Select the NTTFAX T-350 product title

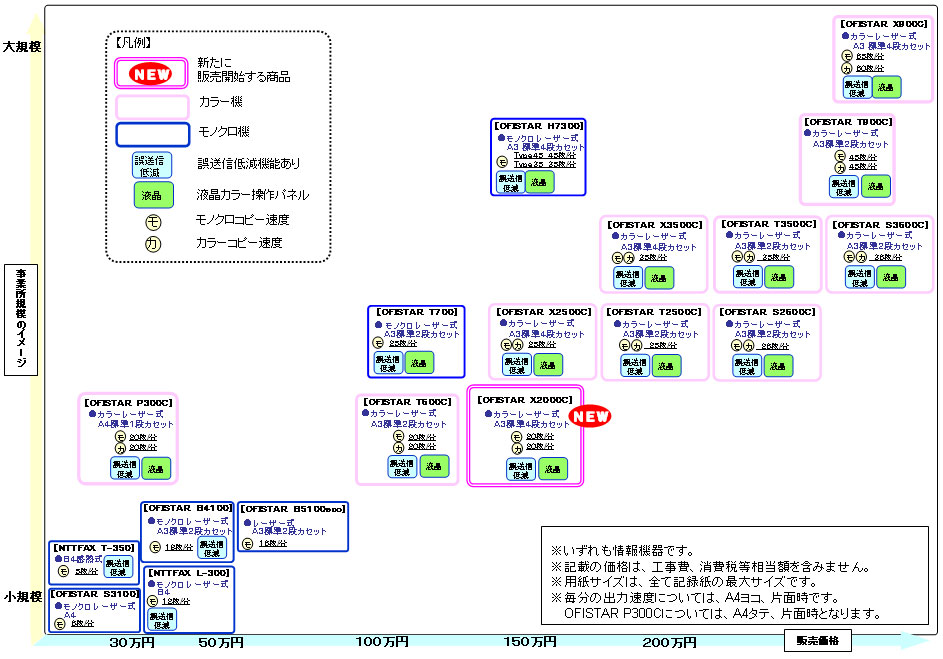tap(94, 548)
